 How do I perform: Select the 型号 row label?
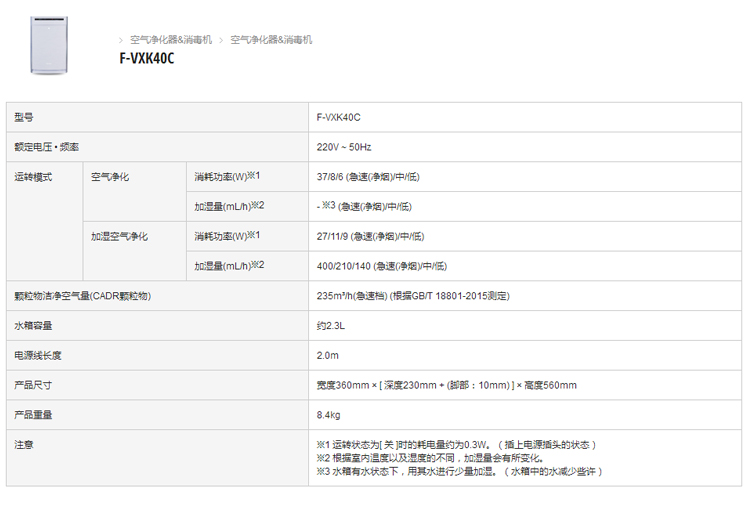[24, 117]
